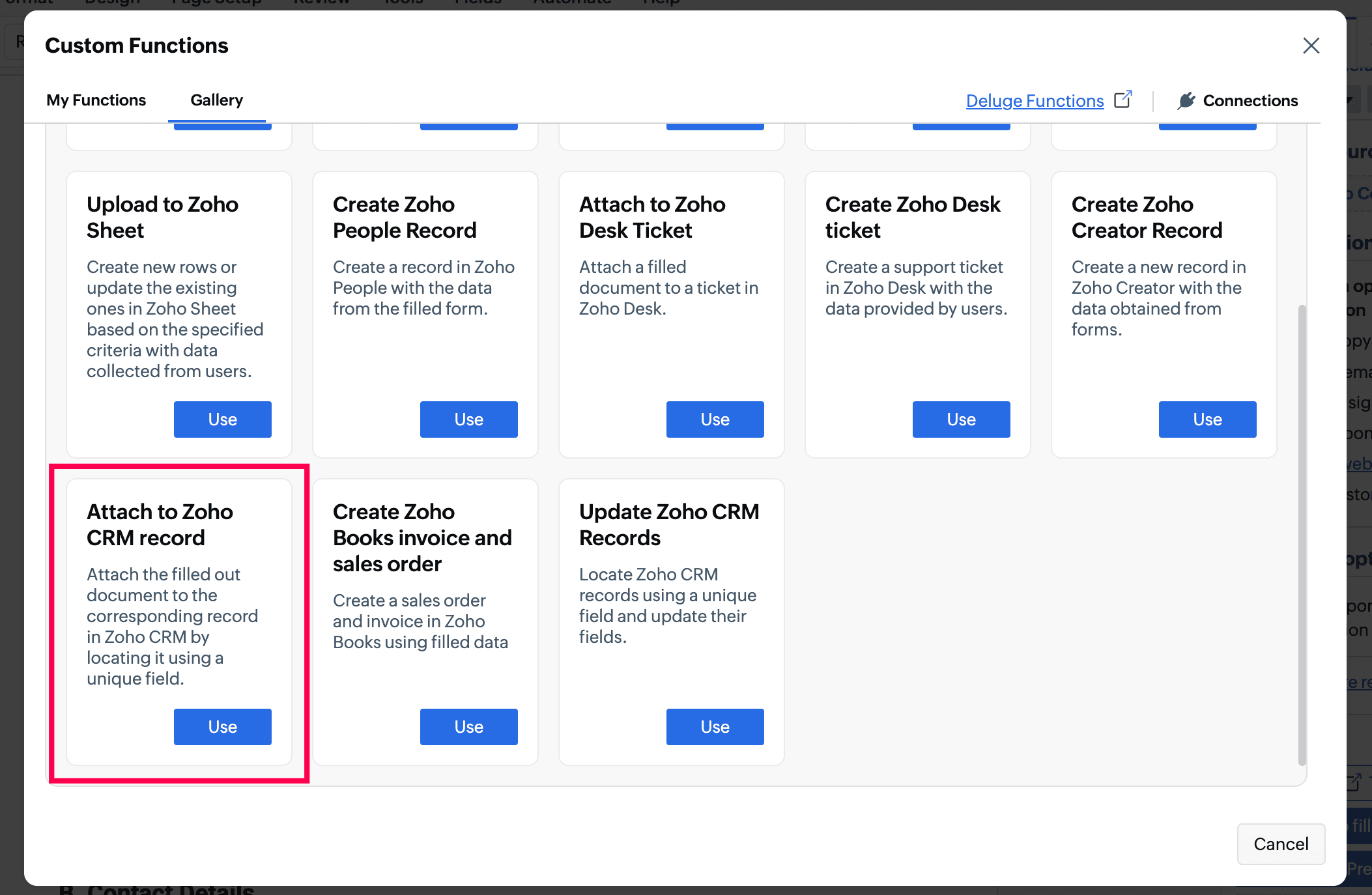The image size is (1372, 895).
Task: Close the Custom Functions dialog
Action: 1311,46
